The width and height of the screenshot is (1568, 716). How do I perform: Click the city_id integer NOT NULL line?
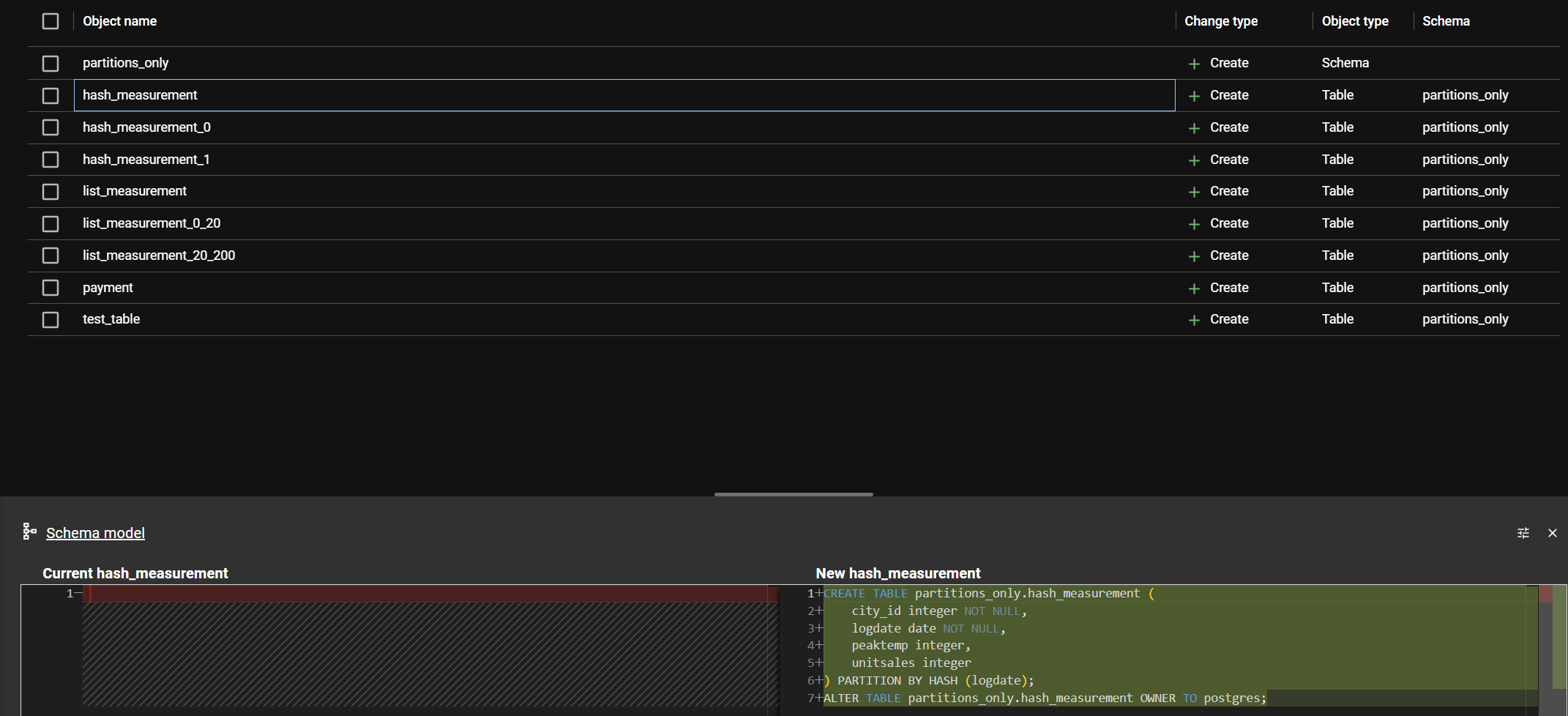point(939,611)
